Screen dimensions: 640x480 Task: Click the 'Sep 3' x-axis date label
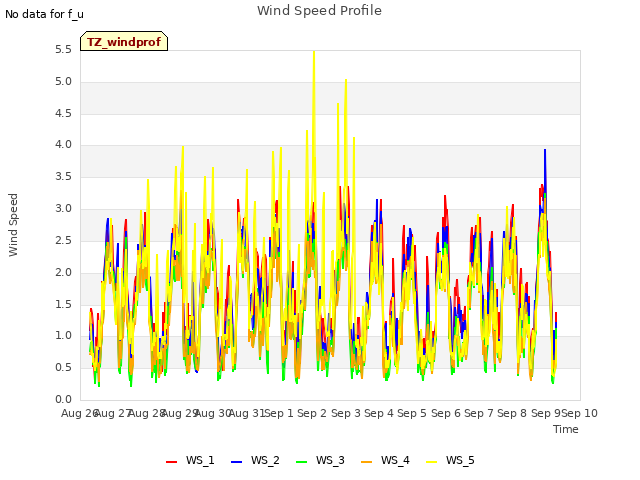tap(346, 413)
